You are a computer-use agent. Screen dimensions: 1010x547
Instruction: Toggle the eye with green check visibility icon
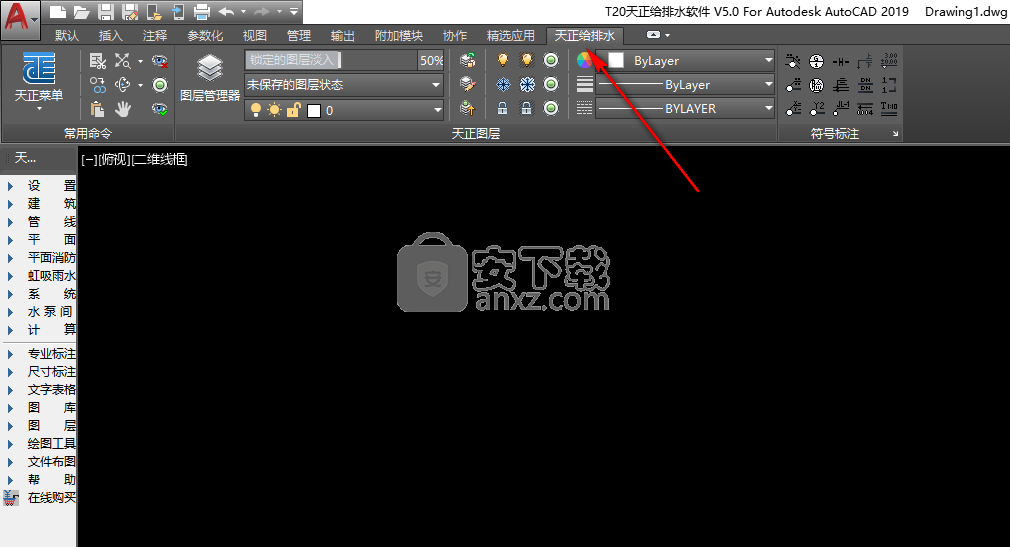(159, 110)
